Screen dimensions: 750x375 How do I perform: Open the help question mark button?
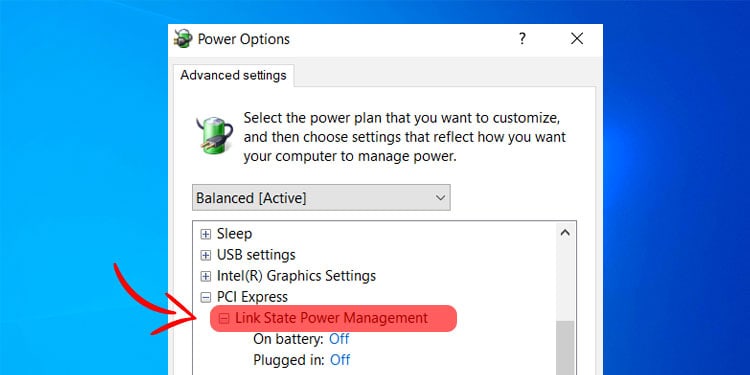[x=522, y=39]
